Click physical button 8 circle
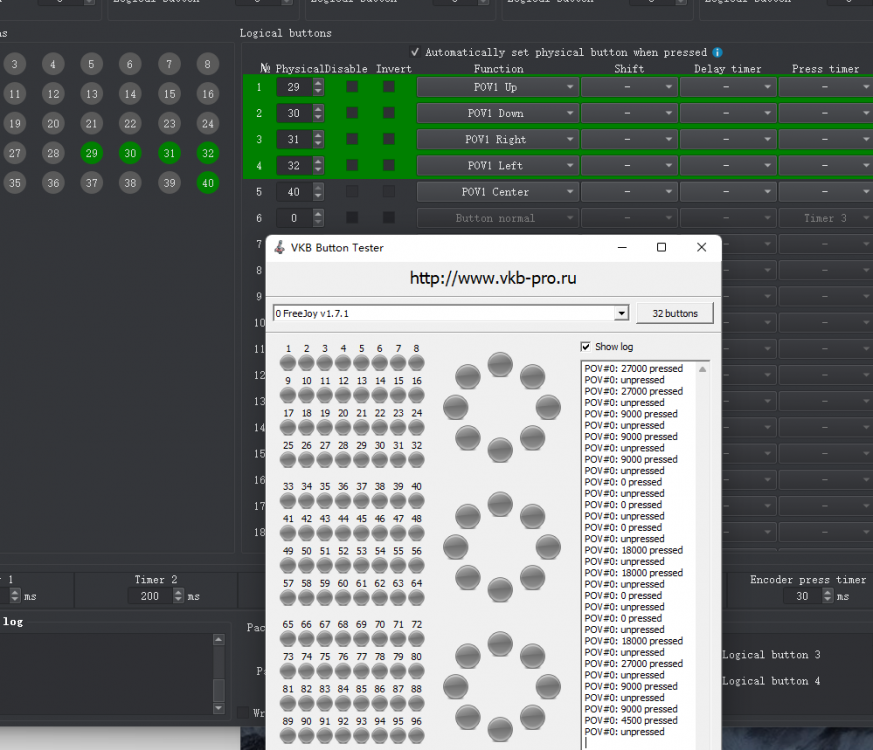 coord(207,64)
